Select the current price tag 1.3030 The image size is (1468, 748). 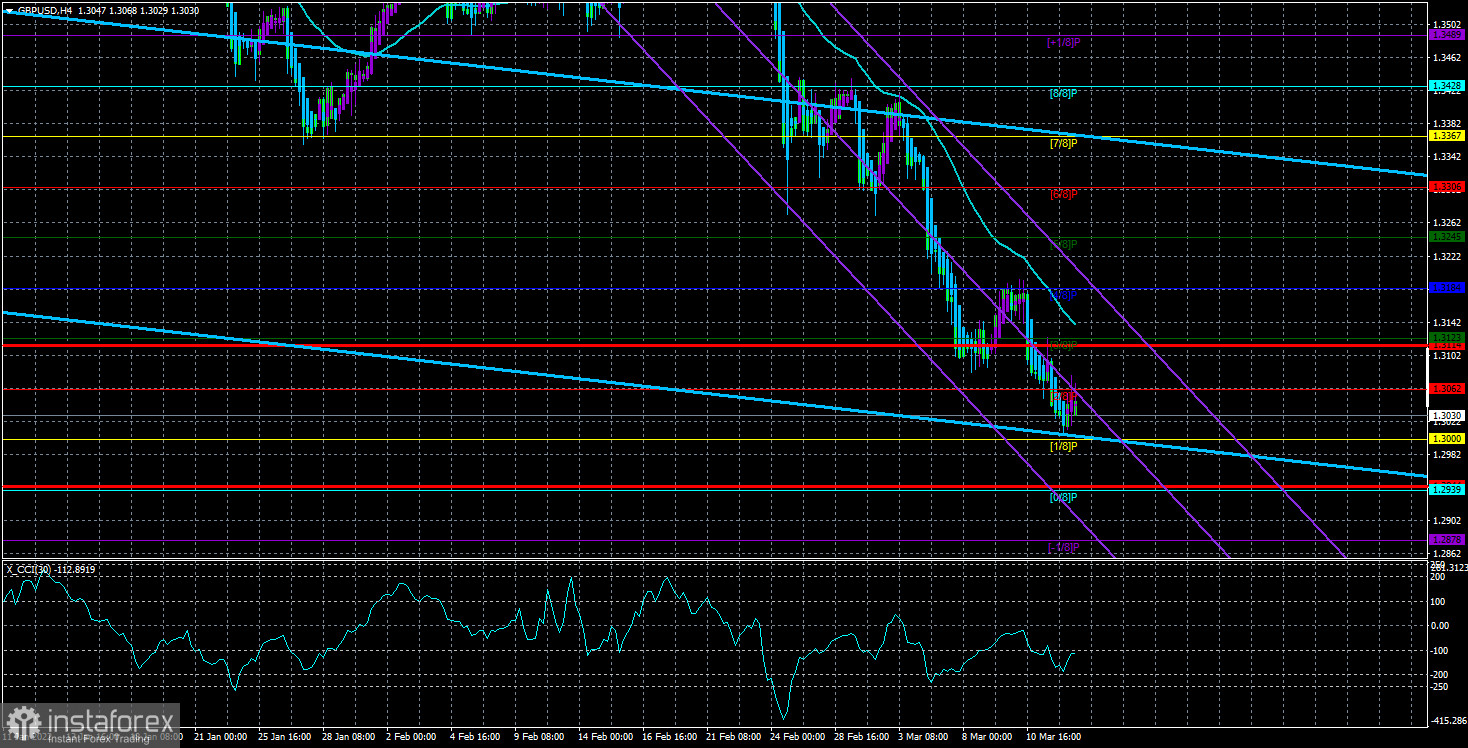click(1447, 416)
